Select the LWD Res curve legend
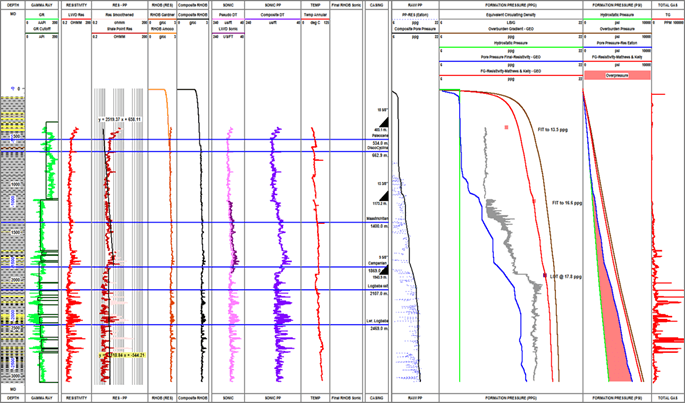 [x=76, y=15]
